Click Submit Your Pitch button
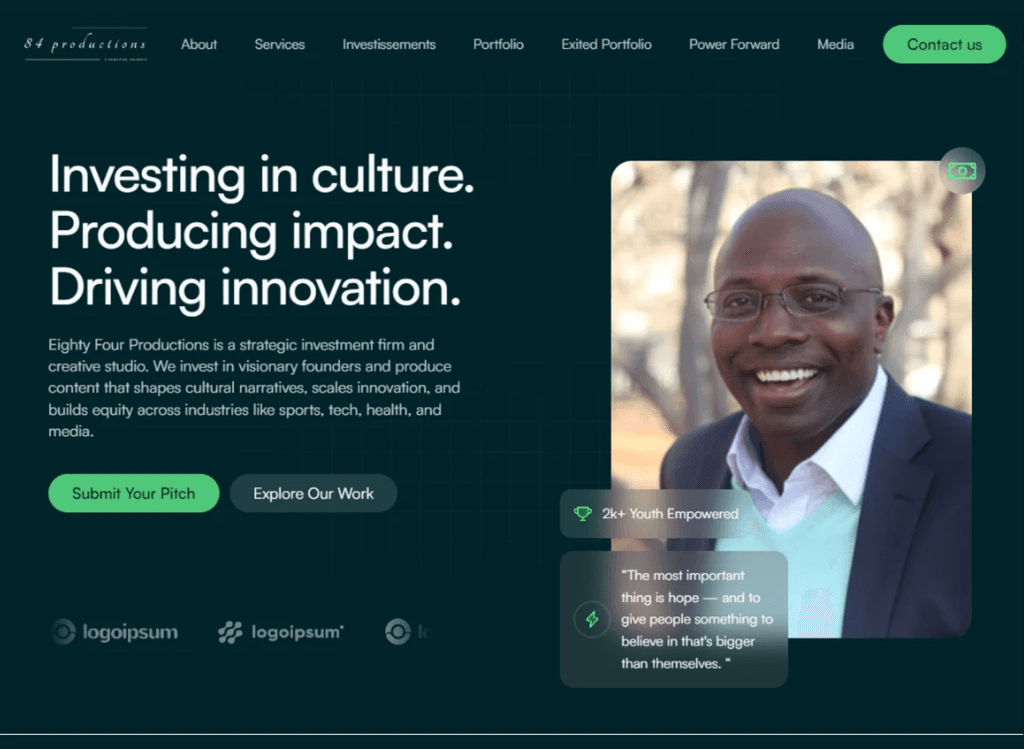 133,493
